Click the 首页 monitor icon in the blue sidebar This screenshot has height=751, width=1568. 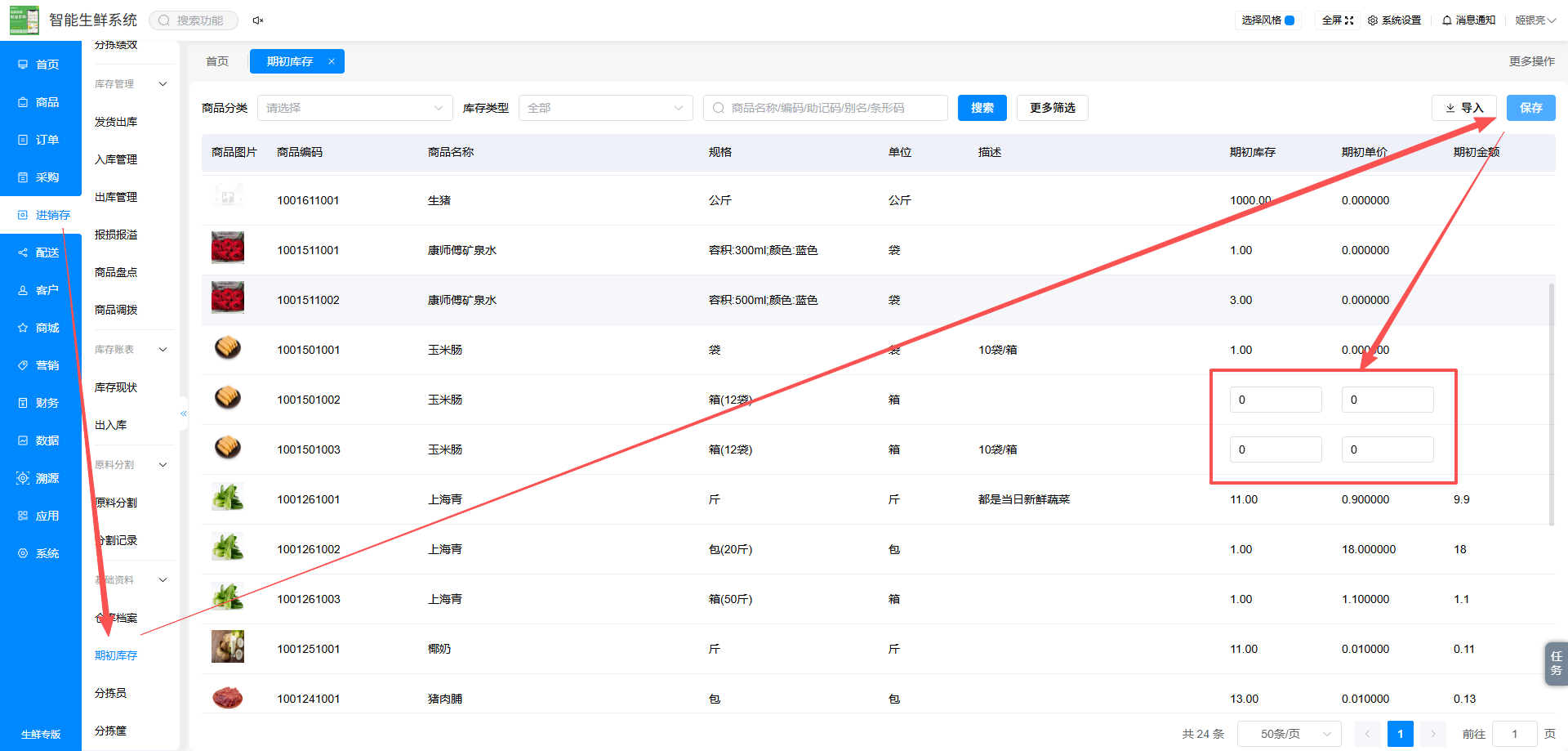pyautogui.click(x=23, y=65)
